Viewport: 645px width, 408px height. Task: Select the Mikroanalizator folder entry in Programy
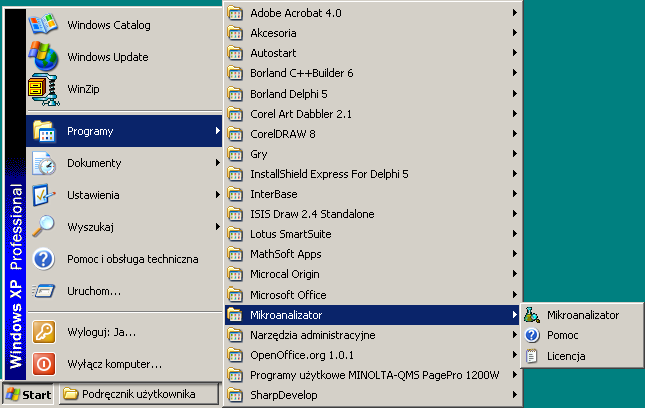point(374,315)
